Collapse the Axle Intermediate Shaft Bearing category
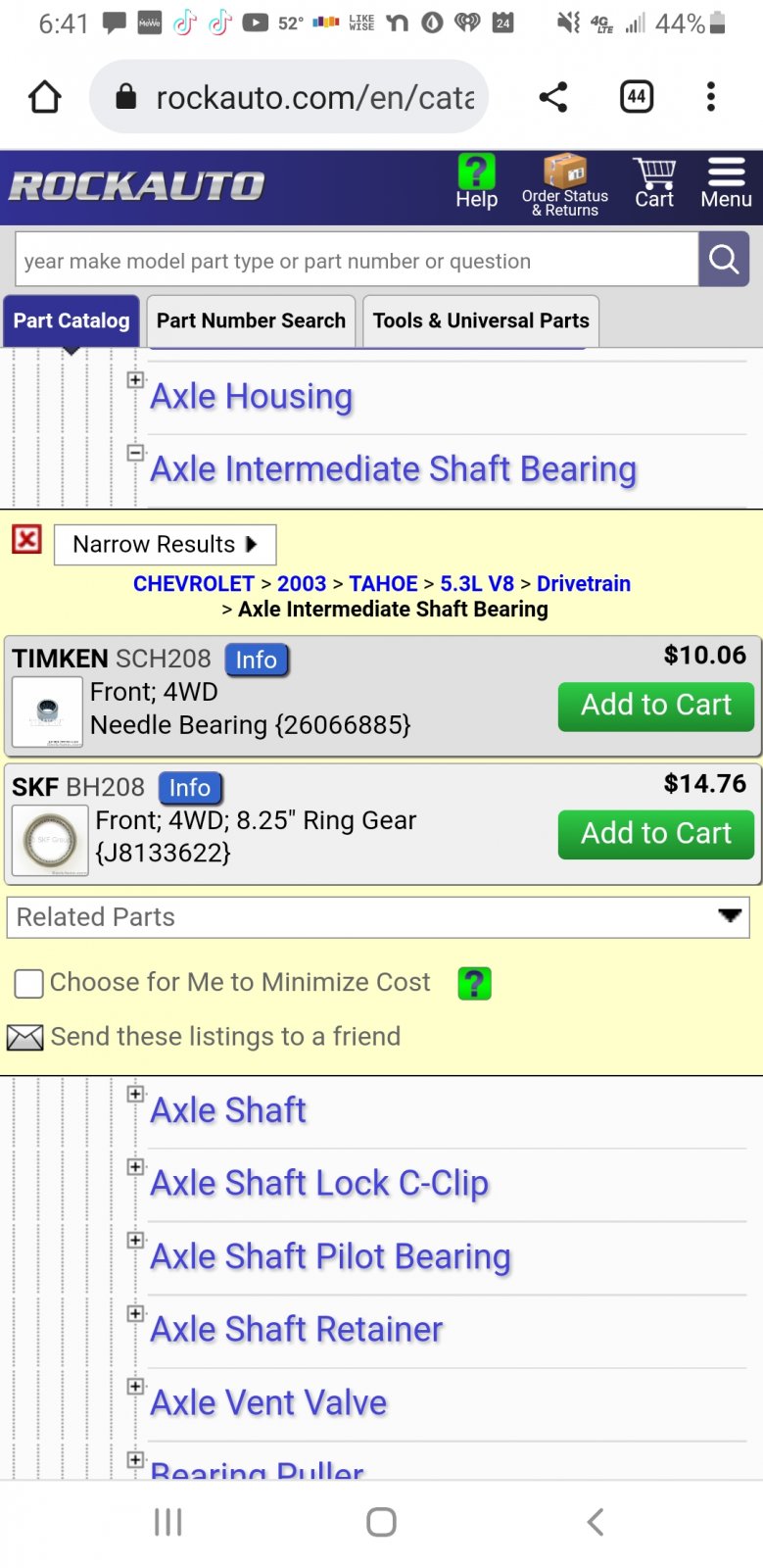This screenshot has width=763, height=1568. coord(136,453)
